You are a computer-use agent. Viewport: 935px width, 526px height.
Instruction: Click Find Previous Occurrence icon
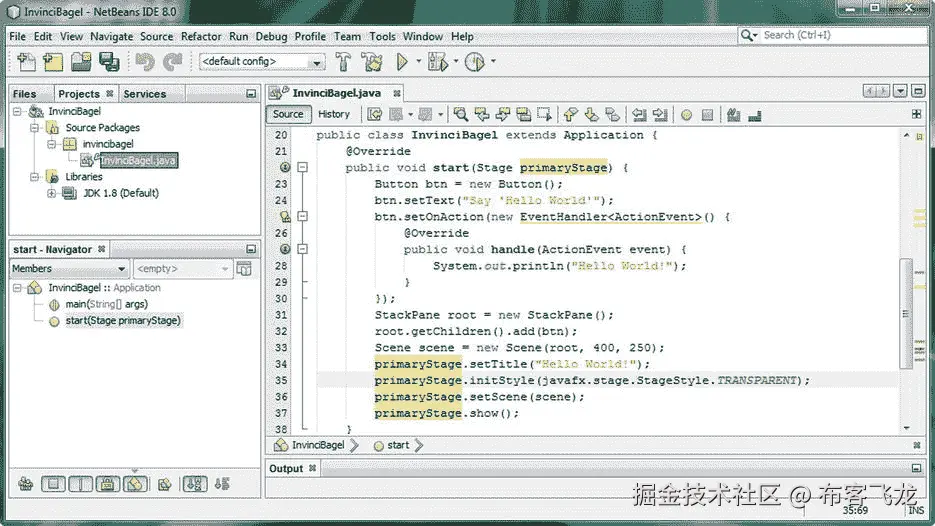point(482,115)
